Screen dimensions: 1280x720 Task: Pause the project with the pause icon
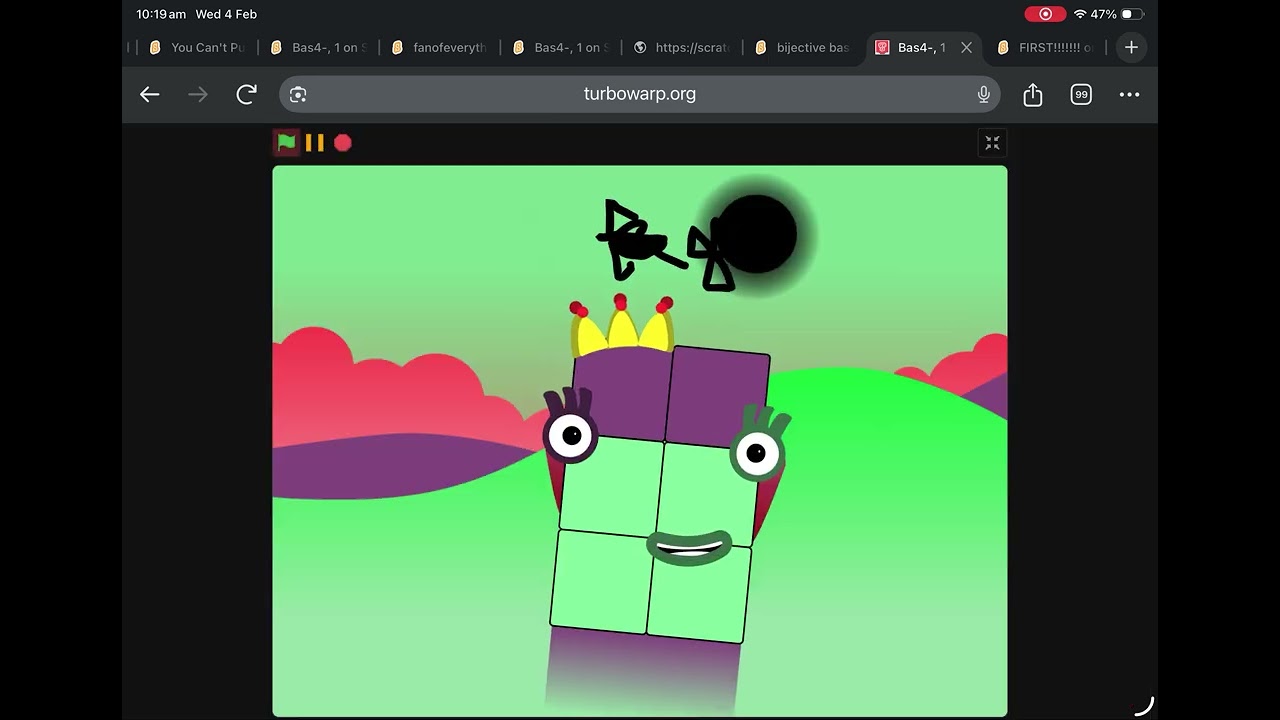pos(315,143)
